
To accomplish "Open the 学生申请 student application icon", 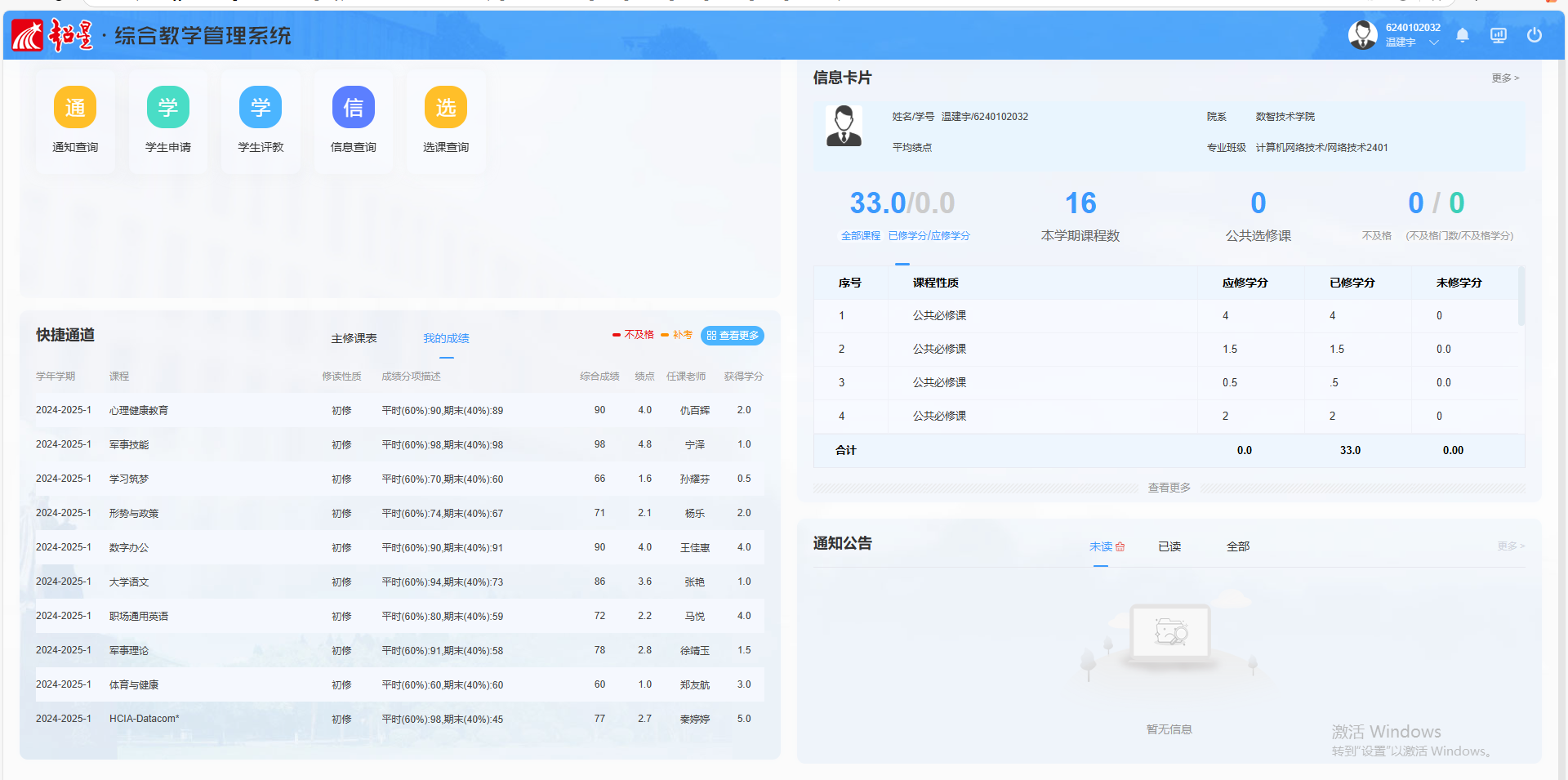I will 167,109.
